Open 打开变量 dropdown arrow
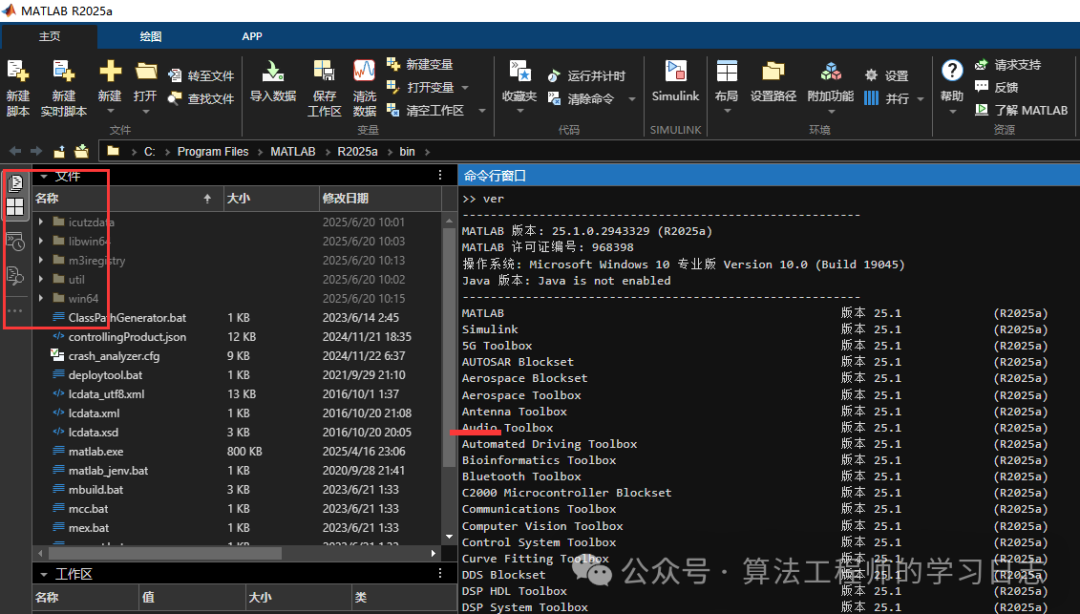The image size is (1080, 614). click(x=465, y=88)
